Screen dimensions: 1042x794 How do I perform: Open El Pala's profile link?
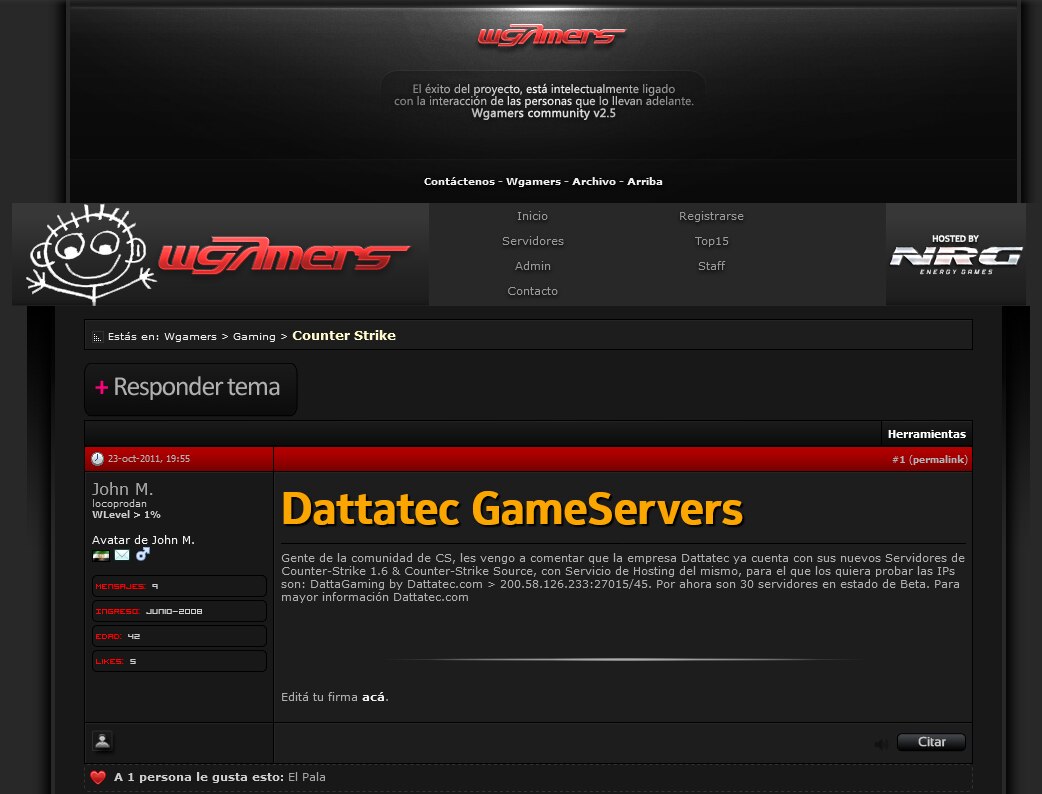(x=306, y=777)
